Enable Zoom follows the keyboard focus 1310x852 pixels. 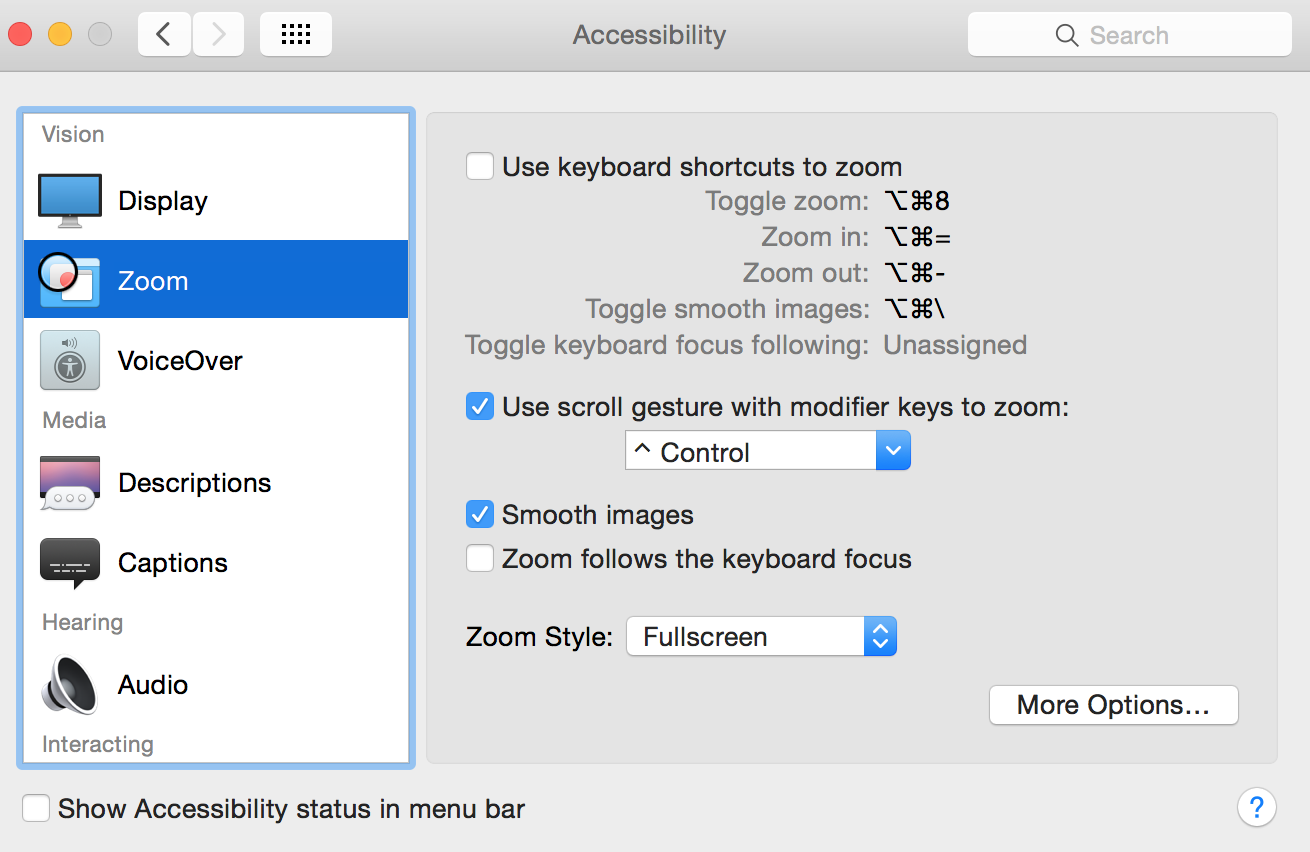[480, 558]
